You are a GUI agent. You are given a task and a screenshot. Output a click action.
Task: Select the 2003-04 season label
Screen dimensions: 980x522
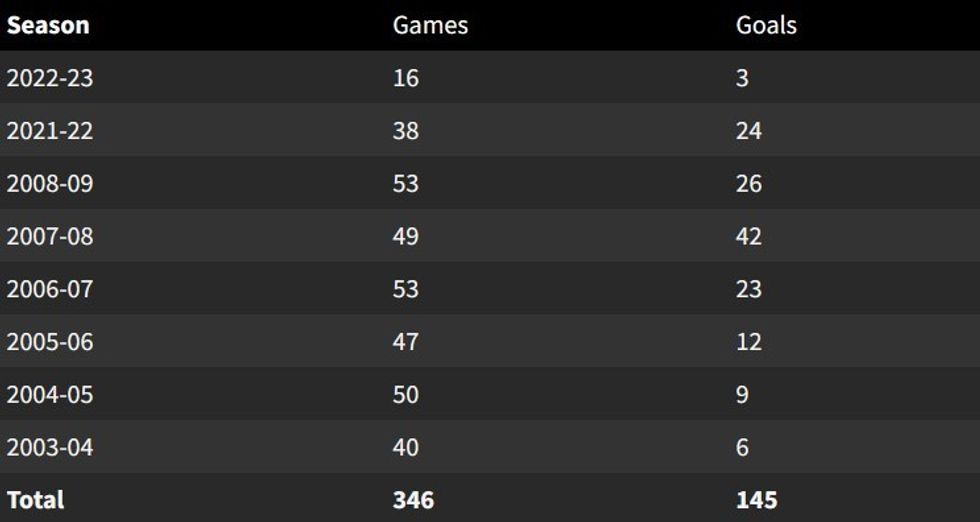50,447
